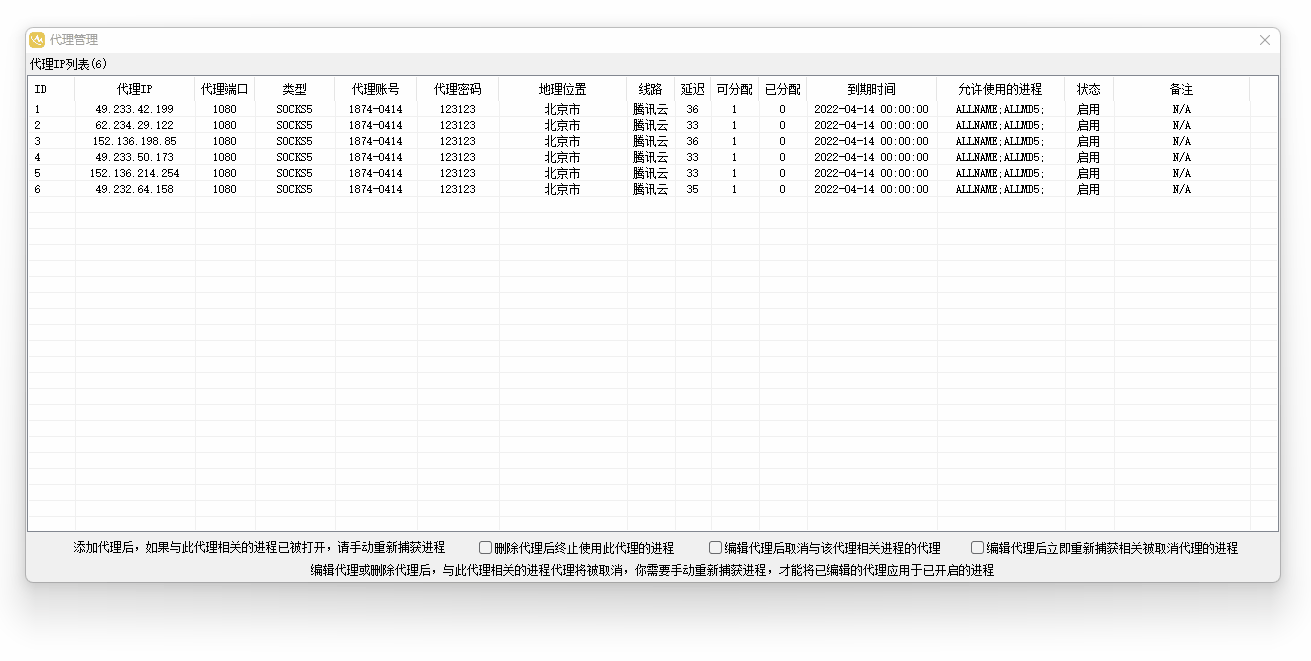
Task: Sort by the 线路 column header
Action: 651,89
